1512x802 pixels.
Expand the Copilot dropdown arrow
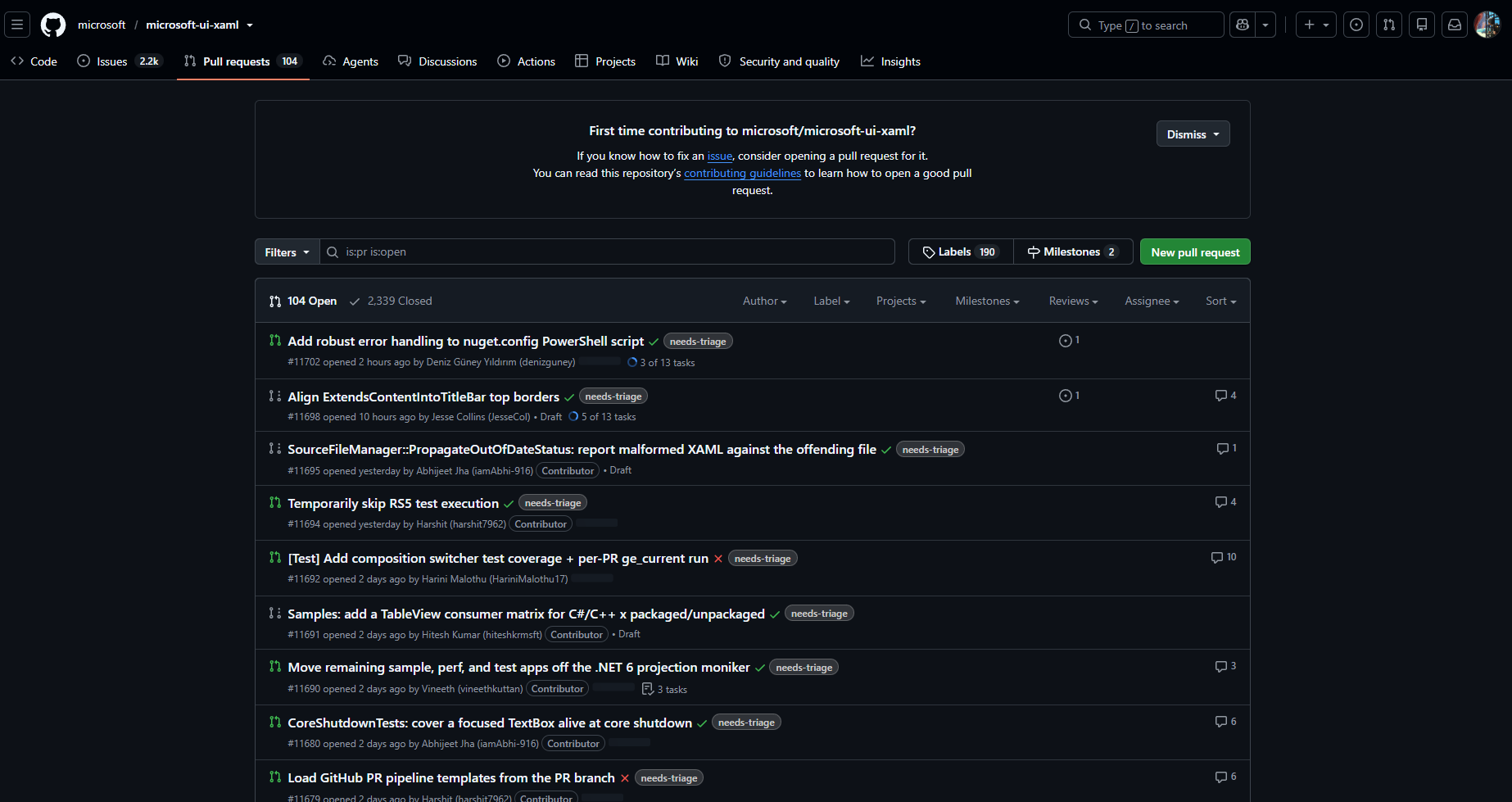point(1265,25)
